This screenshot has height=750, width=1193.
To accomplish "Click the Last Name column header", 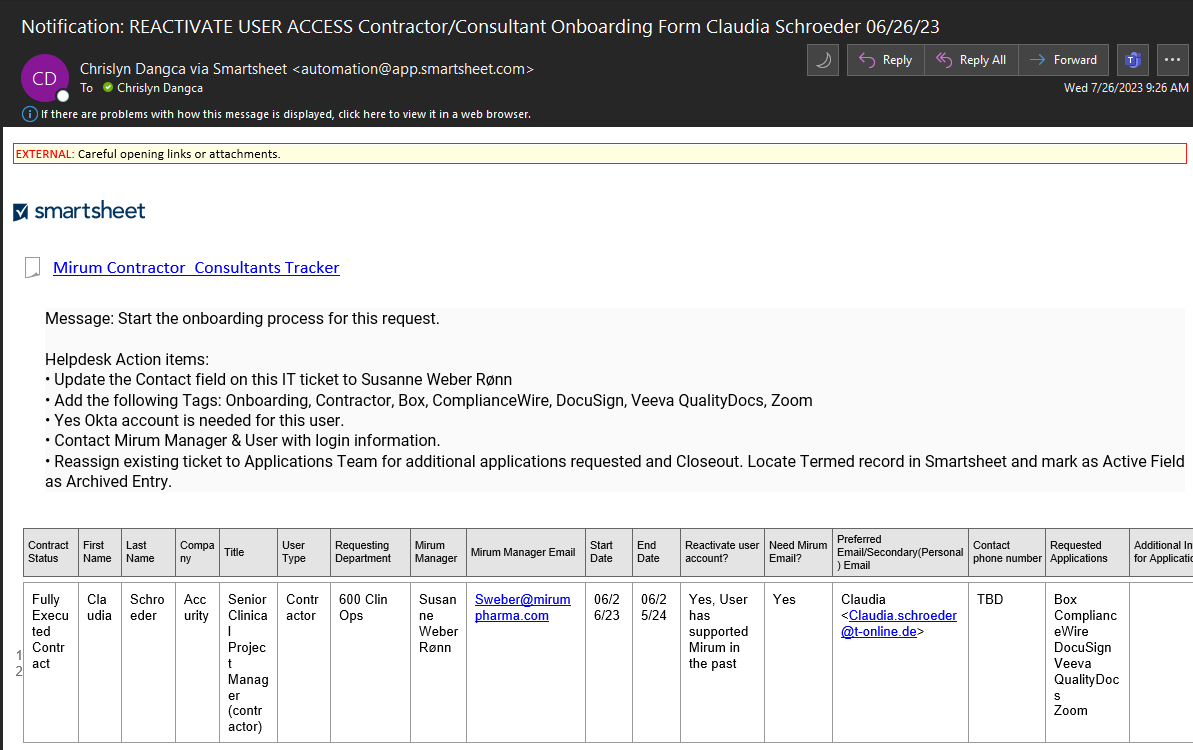I will 148,551.
